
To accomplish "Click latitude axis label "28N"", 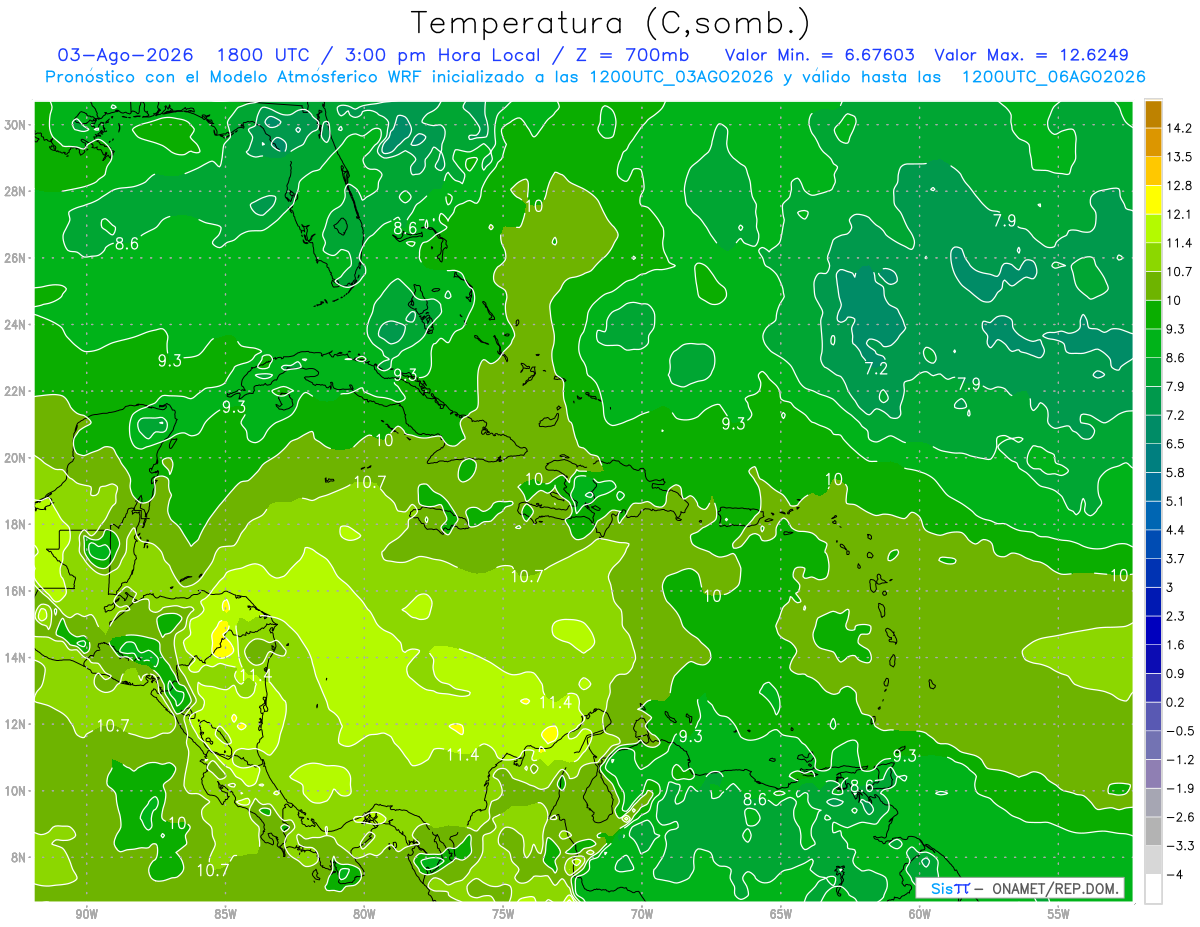I will [x=15, y=191].
